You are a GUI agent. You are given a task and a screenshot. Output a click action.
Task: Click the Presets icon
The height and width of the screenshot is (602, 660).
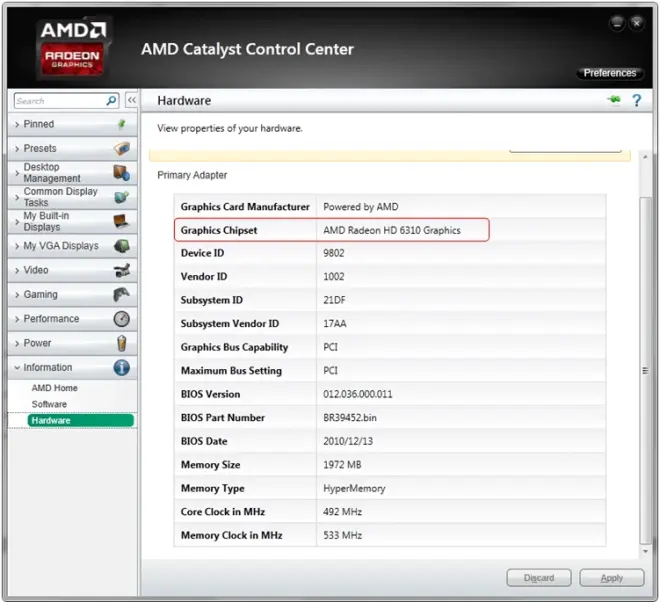click(x=122, y=149)
